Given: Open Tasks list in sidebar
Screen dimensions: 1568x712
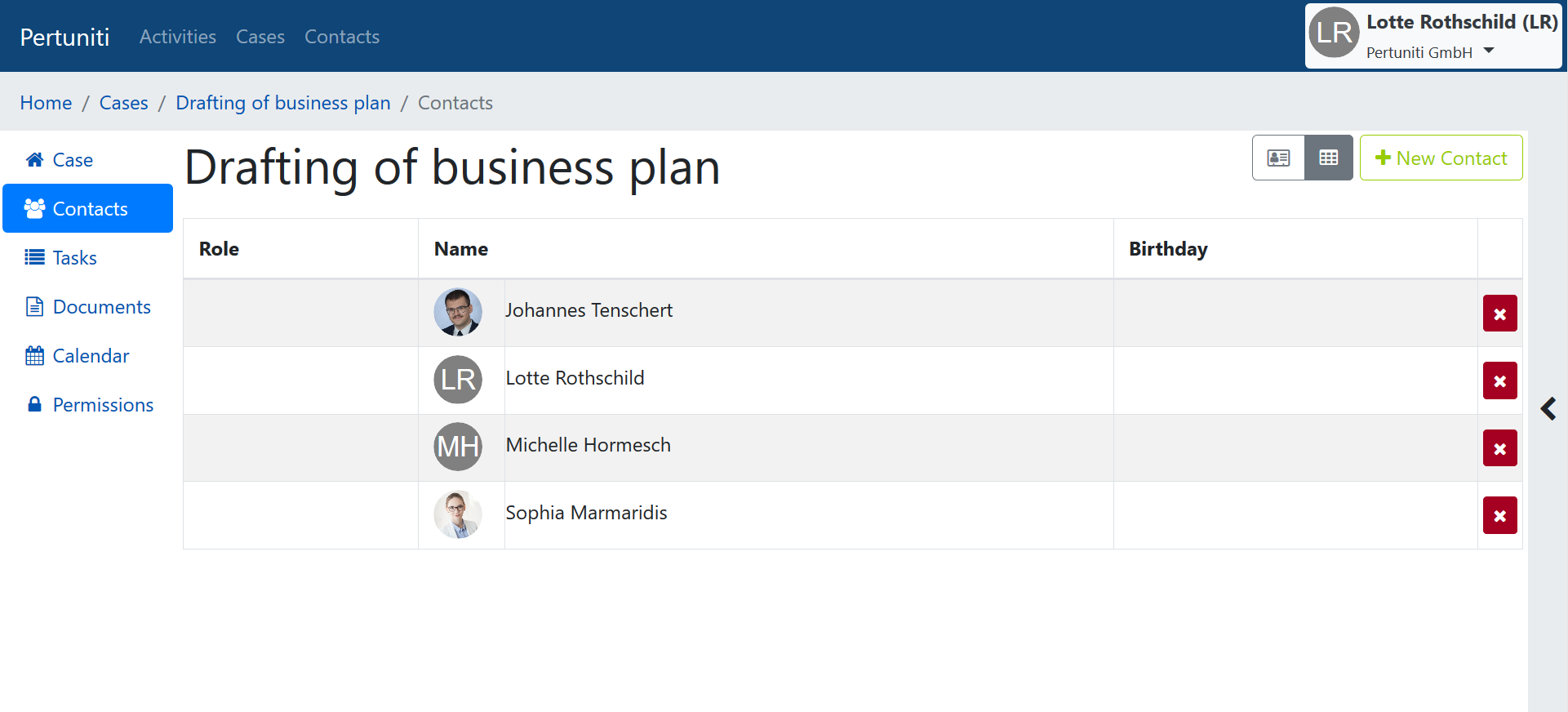Looking at the screenshot, I should pyautogui.click(x=74, y=258).
